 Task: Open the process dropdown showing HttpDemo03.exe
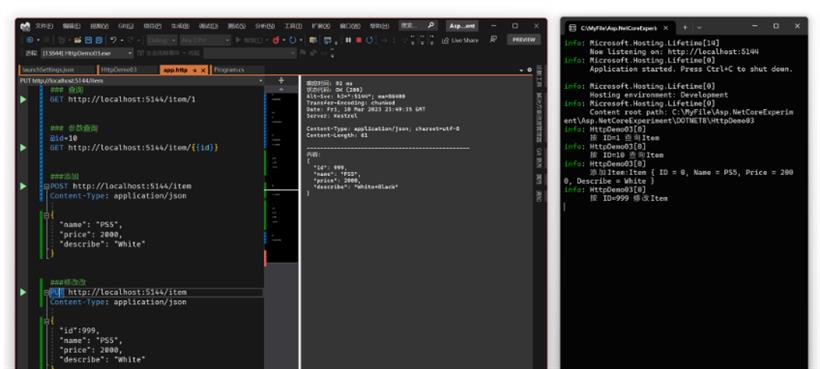click(x=87, y=53)
